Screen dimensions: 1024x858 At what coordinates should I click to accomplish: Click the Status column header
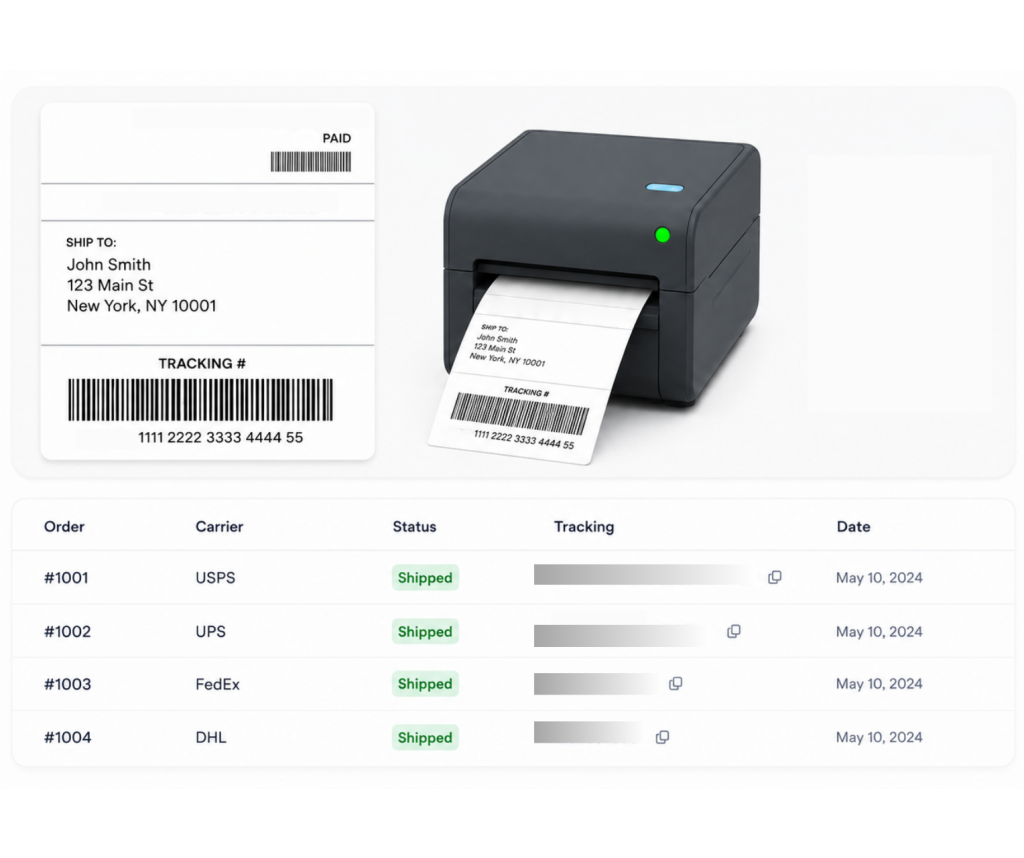click(x=415, y=527)
